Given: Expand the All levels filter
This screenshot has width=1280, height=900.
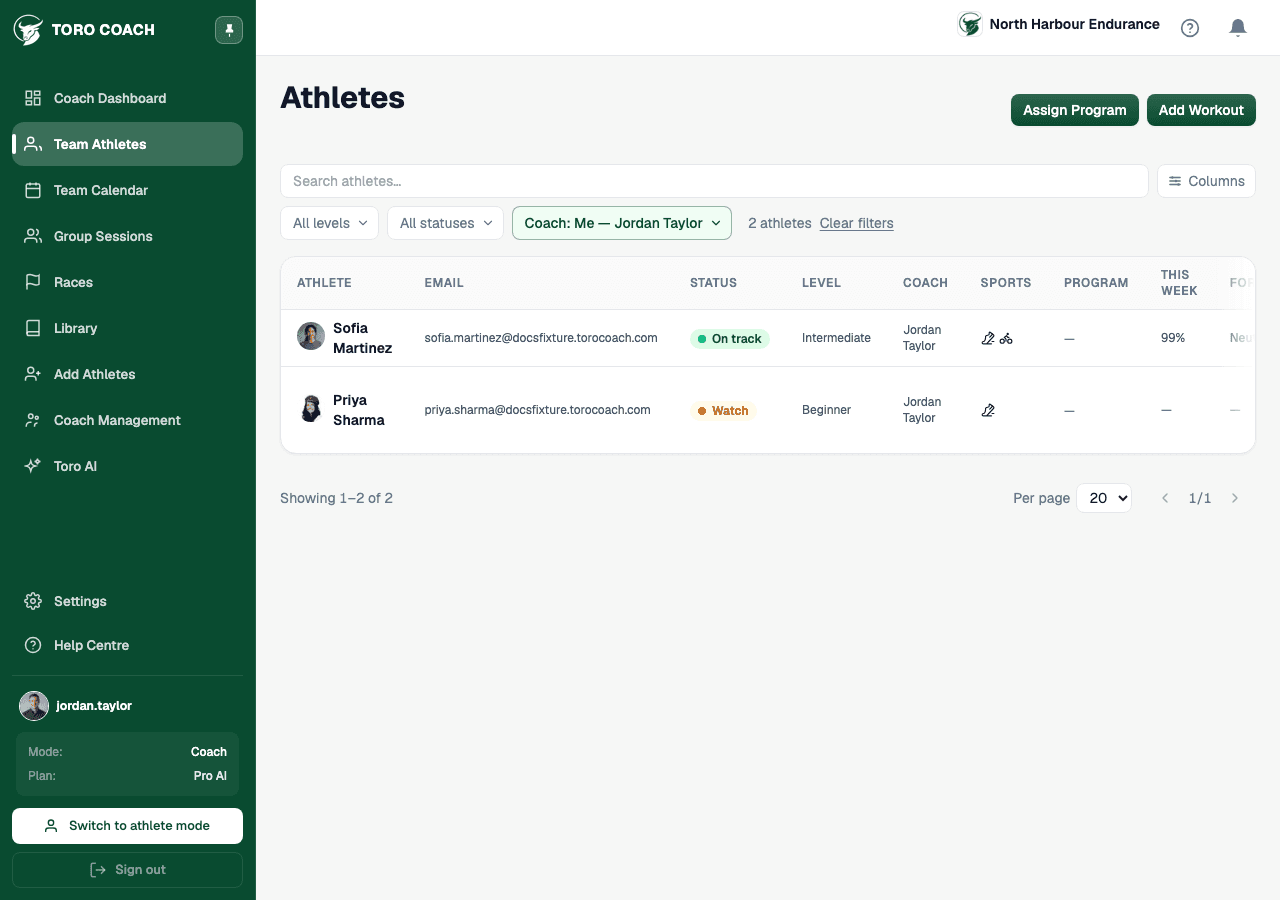Looking at the screenshot, I should point(330,223).
